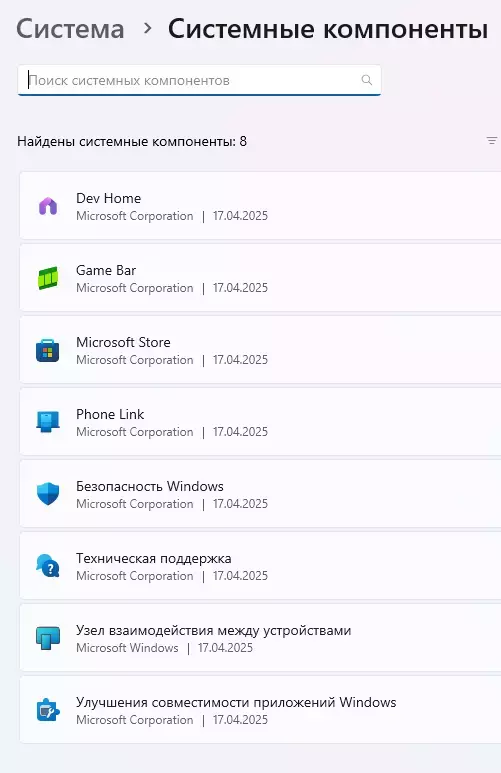Click the app compatibility puzzle icon
The image size is (501, 773).
pyautogui.click(x=48, y=710)
